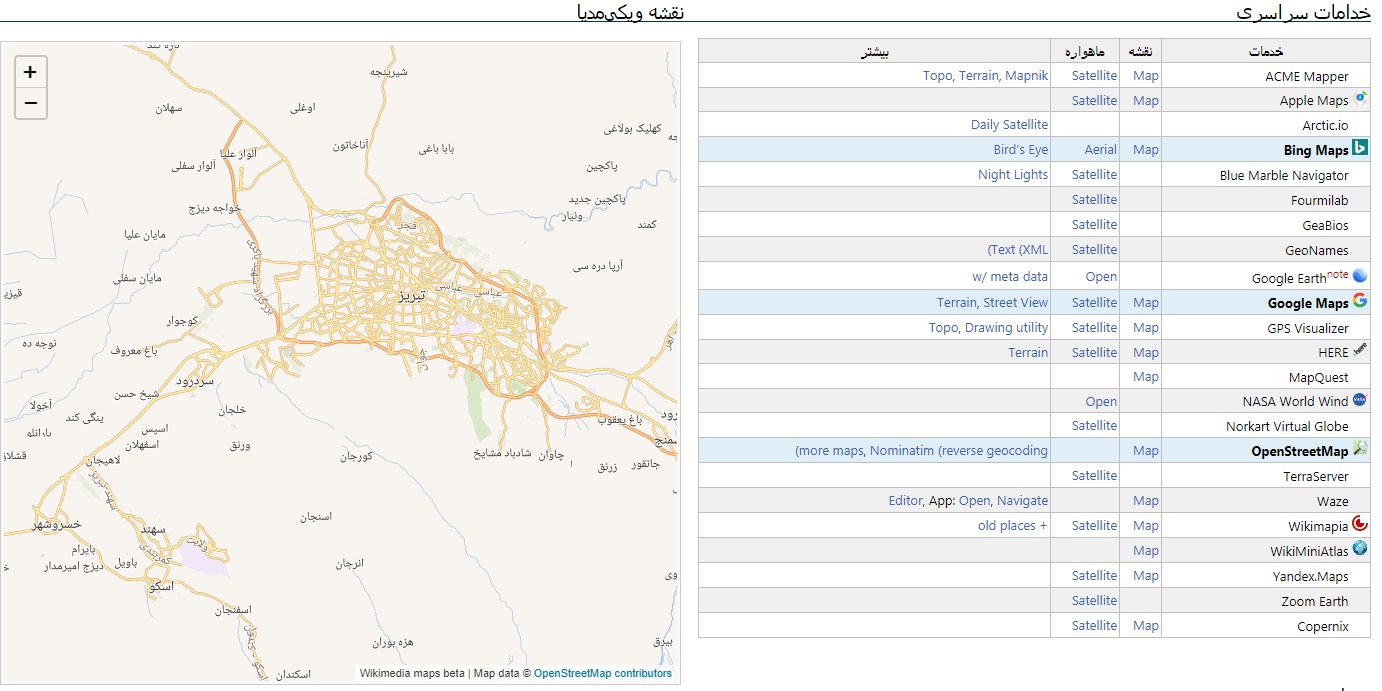Image resolution: width=1382 pixels, height=691 pixels.
Task: Open TerraServer Satellite link
Action: coord(1094,476)
